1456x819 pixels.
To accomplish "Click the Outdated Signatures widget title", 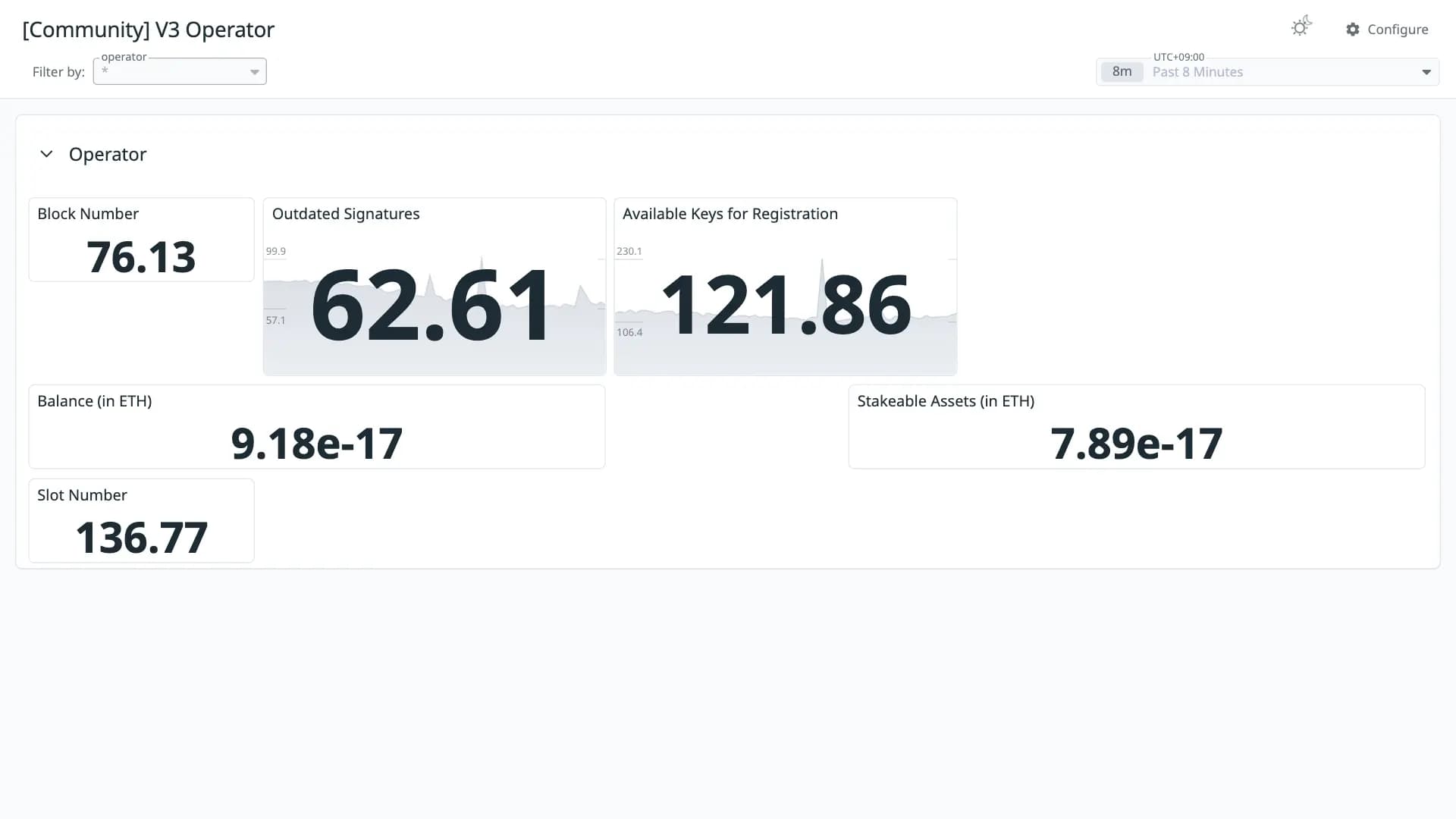I will (346, 214).
